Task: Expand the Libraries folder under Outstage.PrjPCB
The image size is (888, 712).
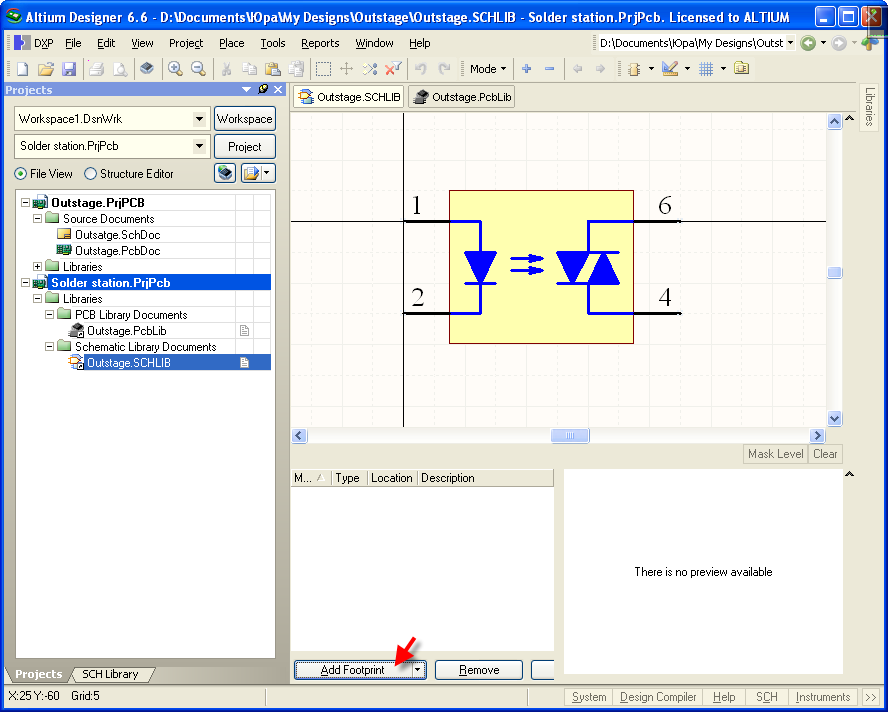Action: pyautogui.click(x=38, y=267)
